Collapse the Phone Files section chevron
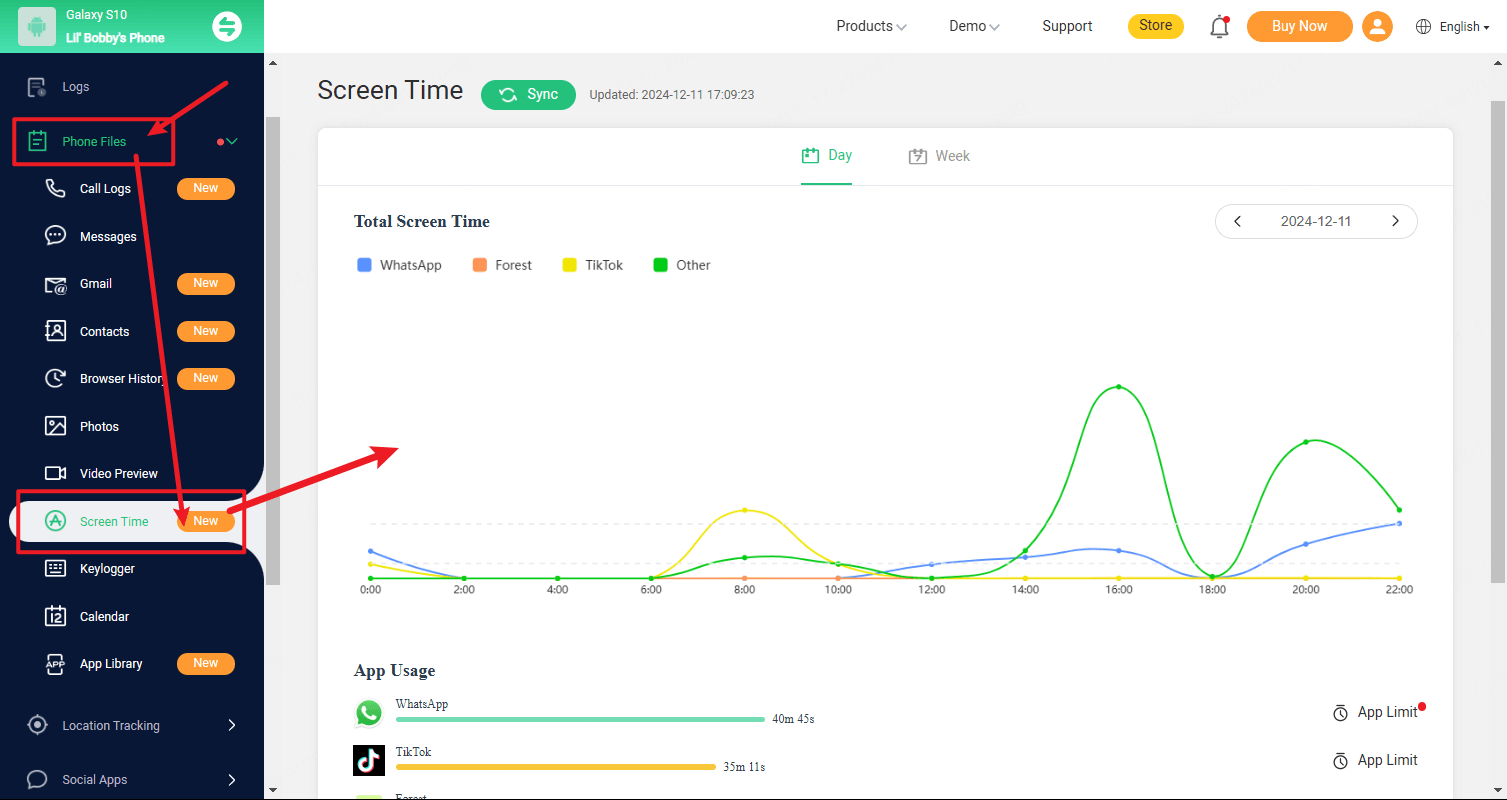The width and height of the screenshot is (1507, 800). pyautogui.click(x=232, y=142)
